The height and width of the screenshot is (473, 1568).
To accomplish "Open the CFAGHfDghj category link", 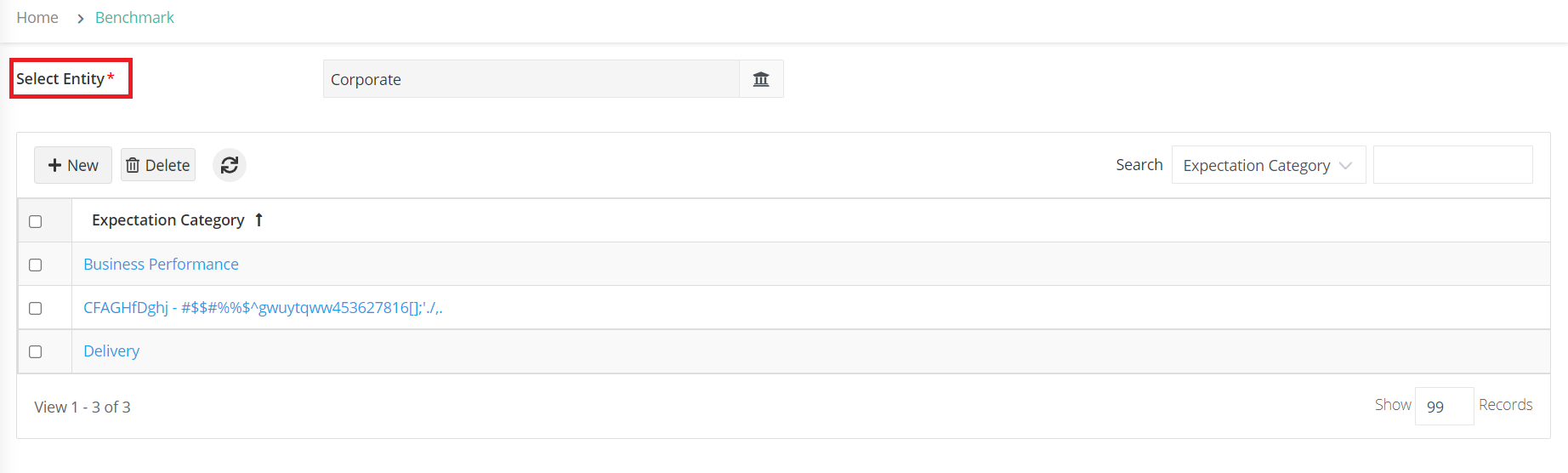I will click(x=263, y=308).
